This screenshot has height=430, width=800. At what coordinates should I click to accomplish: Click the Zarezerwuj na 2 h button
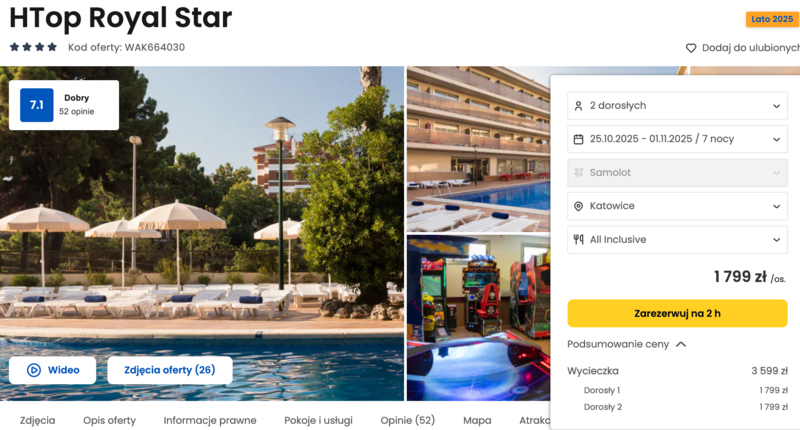point(677,313)
